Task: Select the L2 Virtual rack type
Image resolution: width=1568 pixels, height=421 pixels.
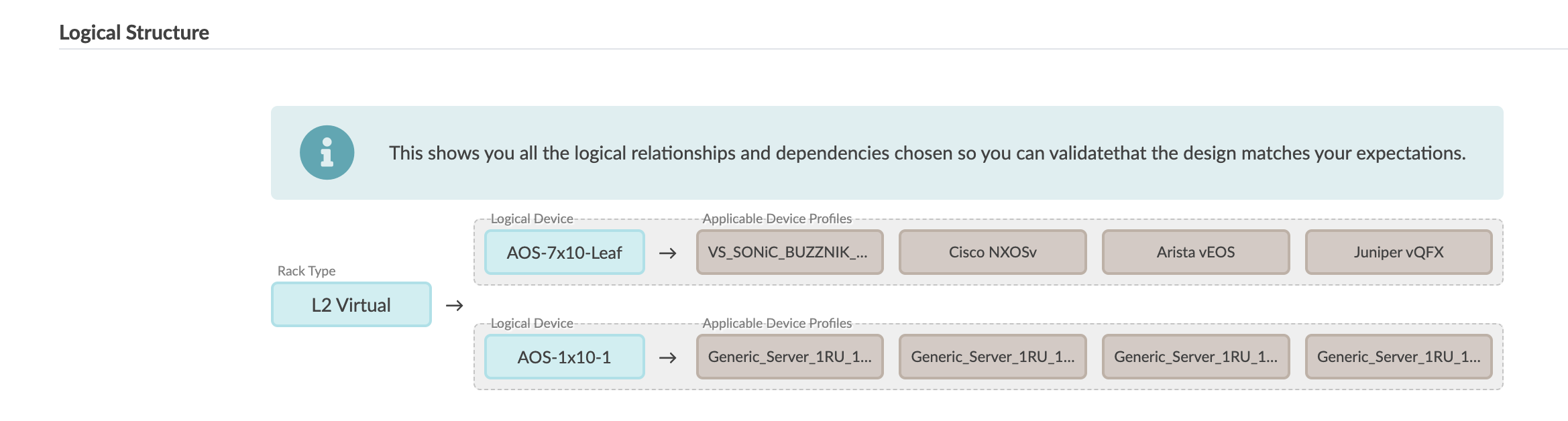Action: click(351, 305)
